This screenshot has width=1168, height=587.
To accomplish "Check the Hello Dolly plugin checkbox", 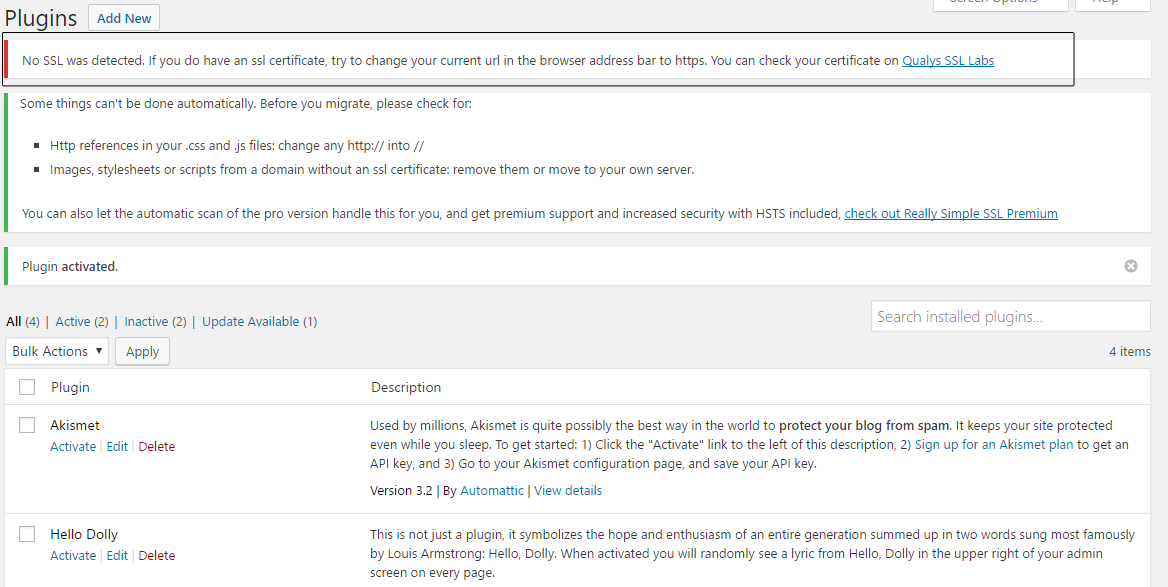I will (x=27, y=533).
